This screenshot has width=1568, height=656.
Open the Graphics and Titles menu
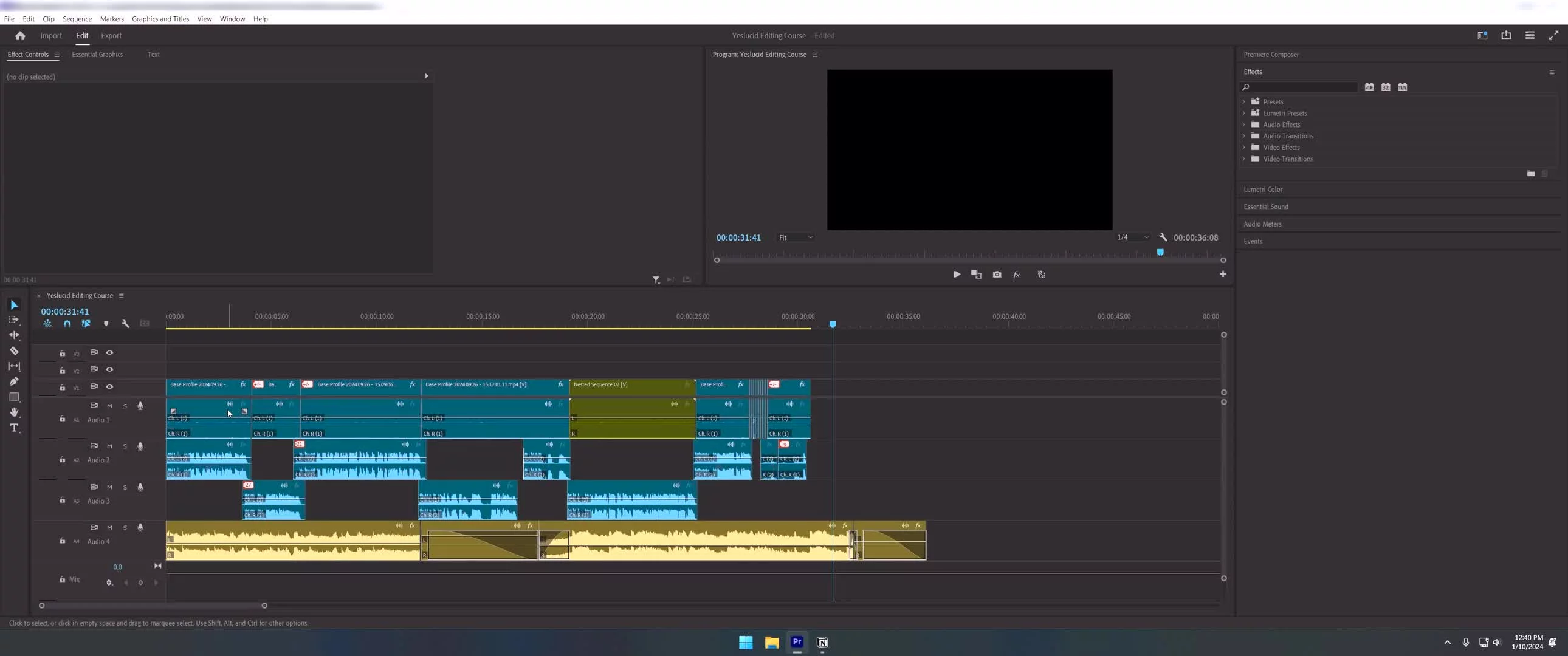click(x=160, y=19)
